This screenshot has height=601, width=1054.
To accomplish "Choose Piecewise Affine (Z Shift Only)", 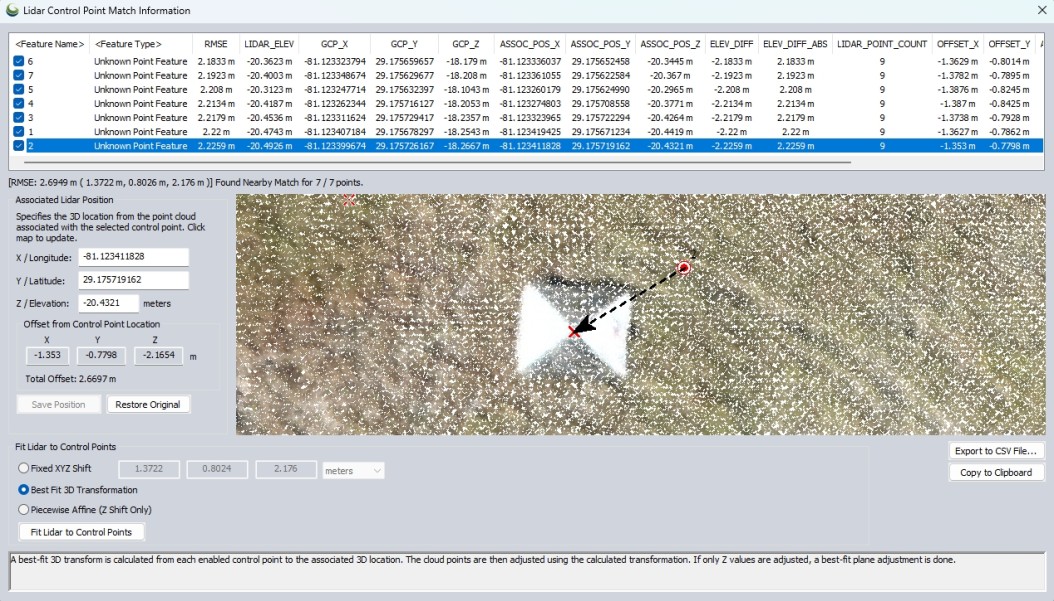I will pos(24,509).
